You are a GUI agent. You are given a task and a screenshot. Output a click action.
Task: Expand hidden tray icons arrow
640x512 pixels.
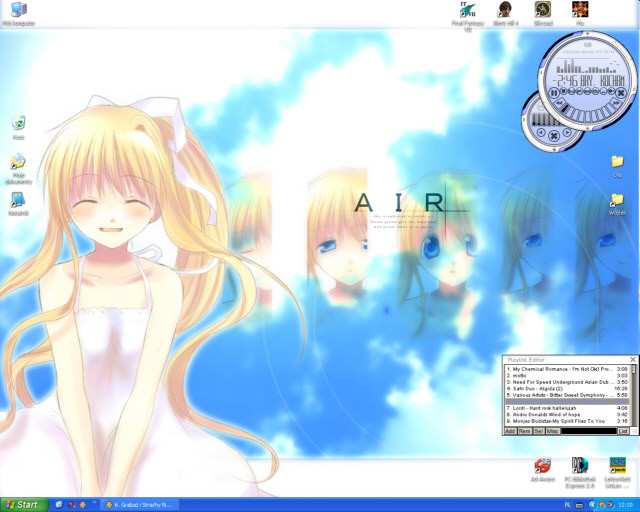pos(593,505)
